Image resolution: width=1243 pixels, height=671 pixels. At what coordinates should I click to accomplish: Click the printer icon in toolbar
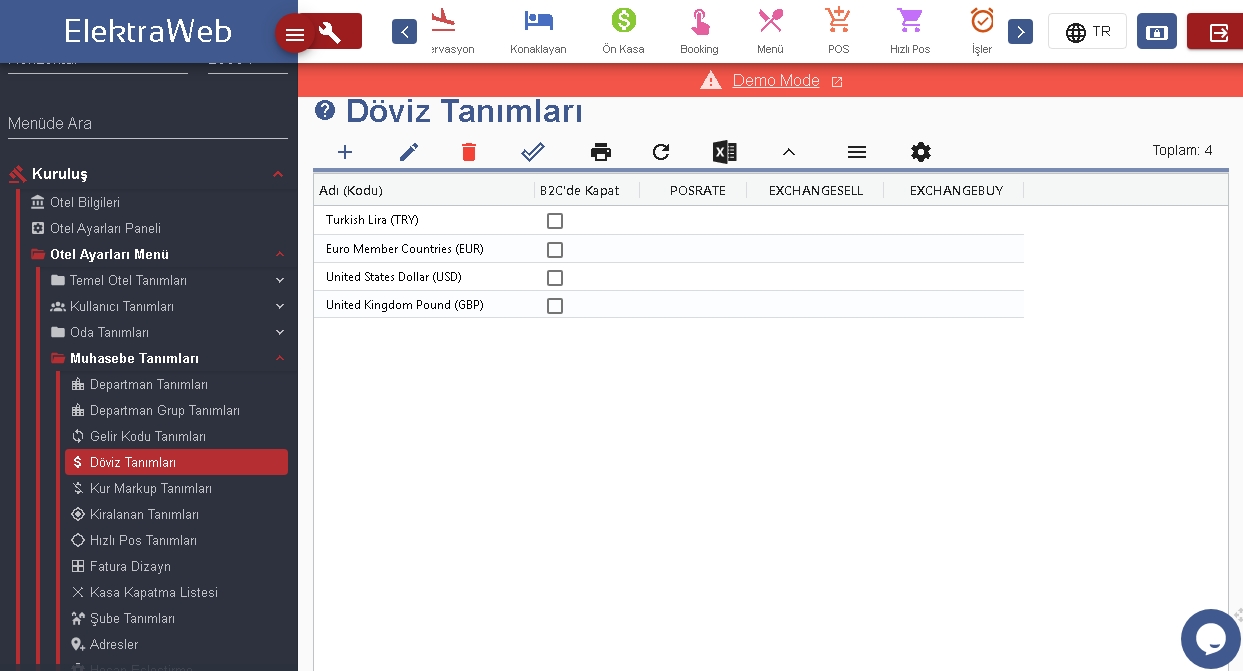point(601,152)
